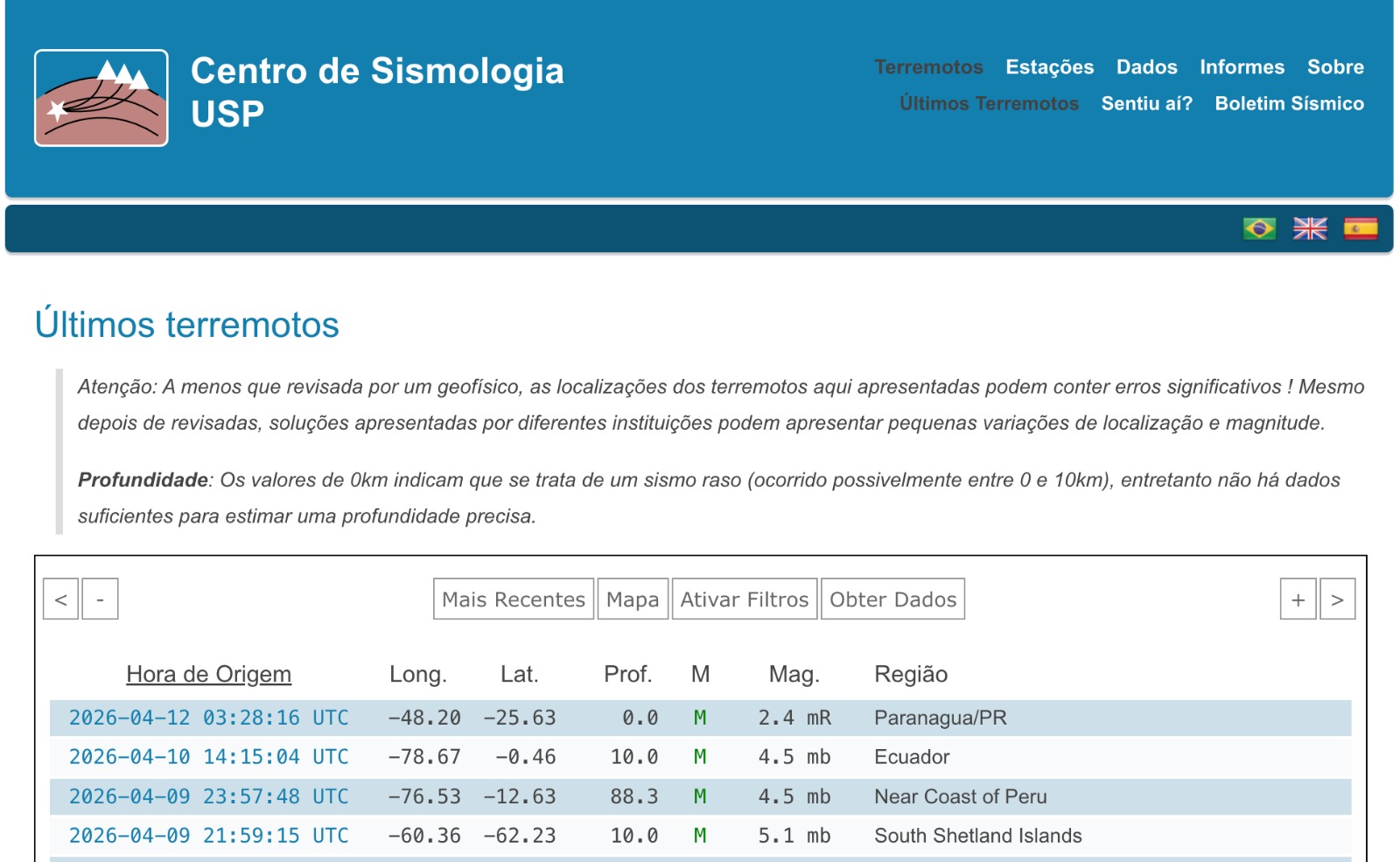Open the Paranagua/PR earthquake timestamp link
The image size is (1400, 862).
pyautogui.click(x=208, y=718)
